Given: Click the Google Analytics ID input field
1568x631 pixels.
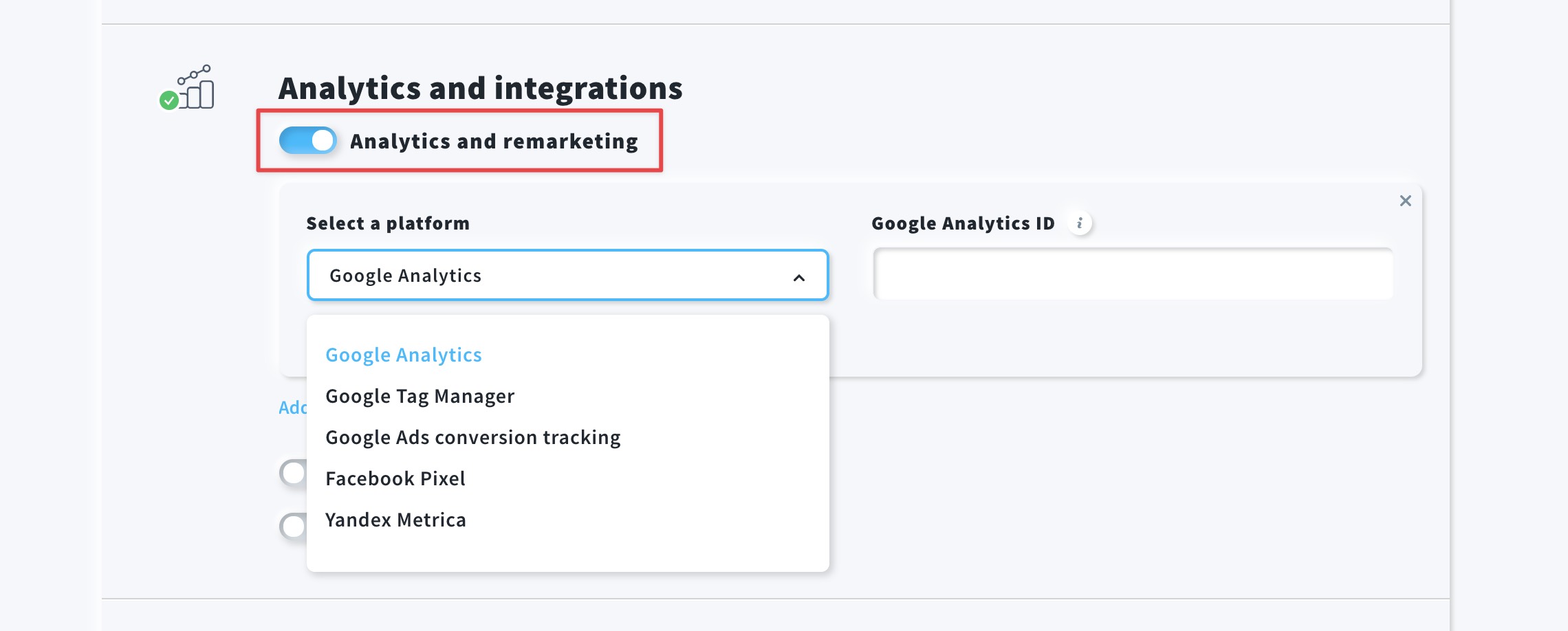Looking at the screenshot, I should click(1133, 274).
